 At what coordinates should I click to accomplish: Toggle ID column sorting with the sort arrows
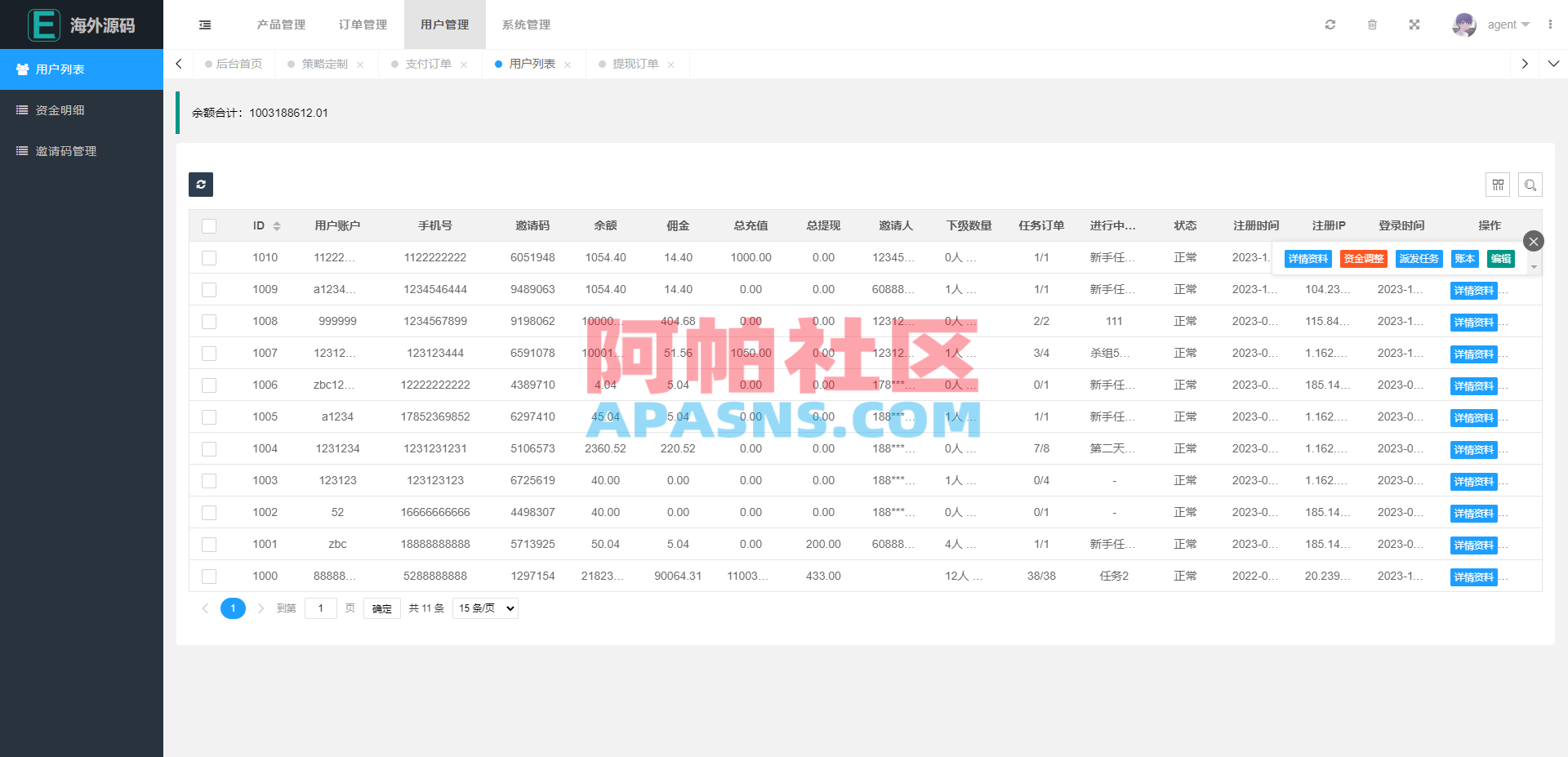[x=276, y=225]
